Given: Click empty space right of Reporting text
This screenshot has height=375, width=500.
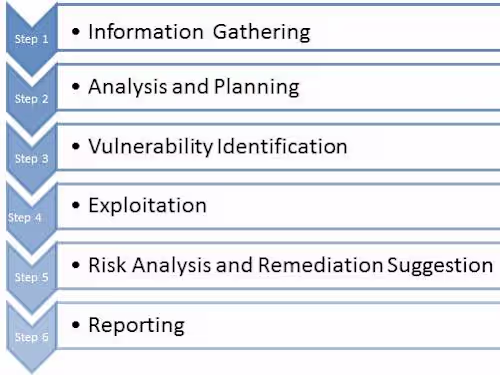Looking at the screenshot, I should click(x=342, y=326).
